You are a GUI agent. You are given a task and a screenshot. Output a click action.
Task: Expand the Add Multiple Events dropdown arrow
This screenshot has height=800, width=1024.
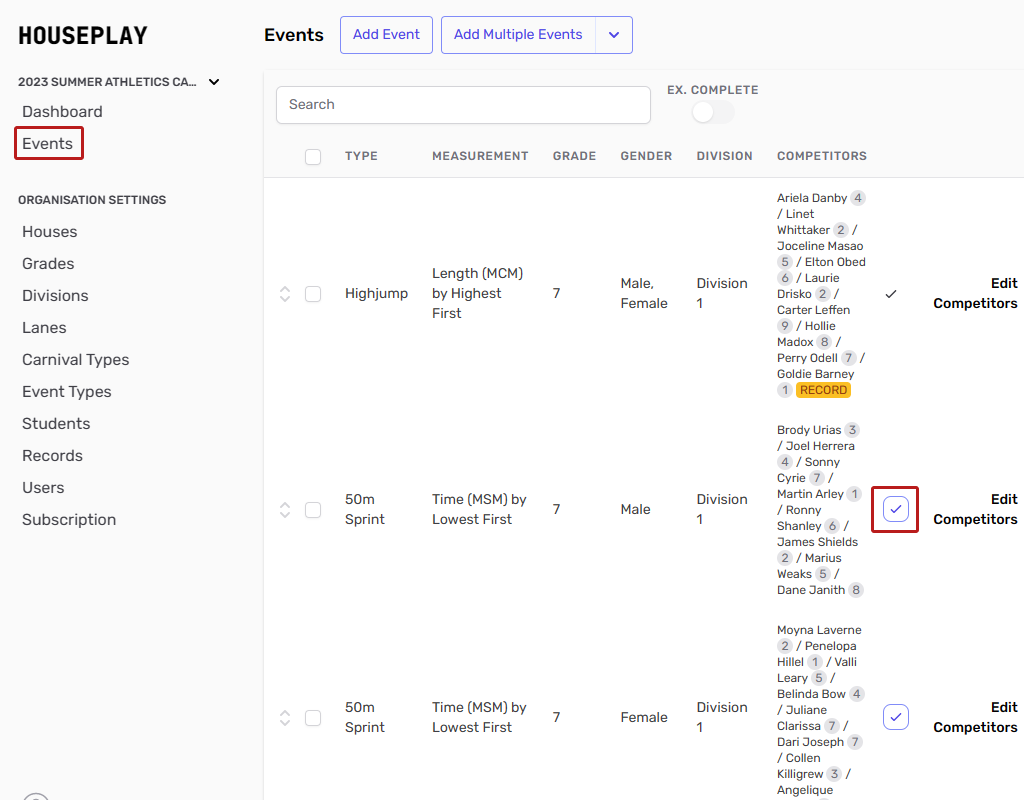tap(614, 35)
